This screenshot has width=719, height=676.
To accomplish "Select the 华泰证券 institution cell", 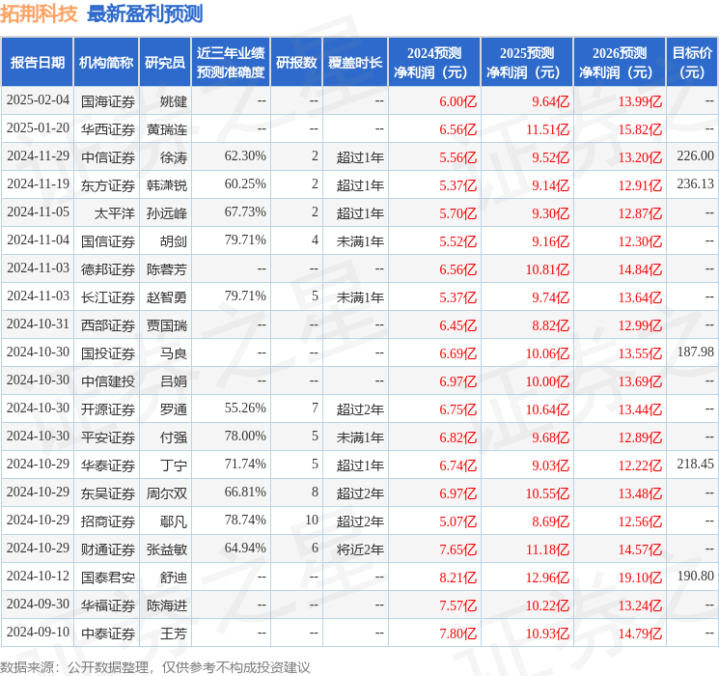I will click(x=108, y=465).
